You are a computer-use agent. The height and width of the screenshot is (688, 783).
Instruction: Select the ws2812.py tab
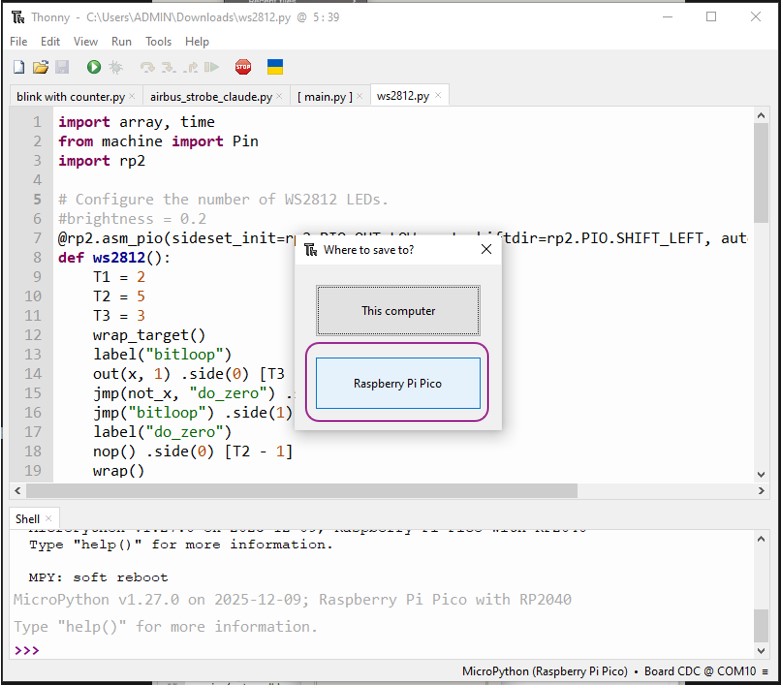[x=402, y=96]
